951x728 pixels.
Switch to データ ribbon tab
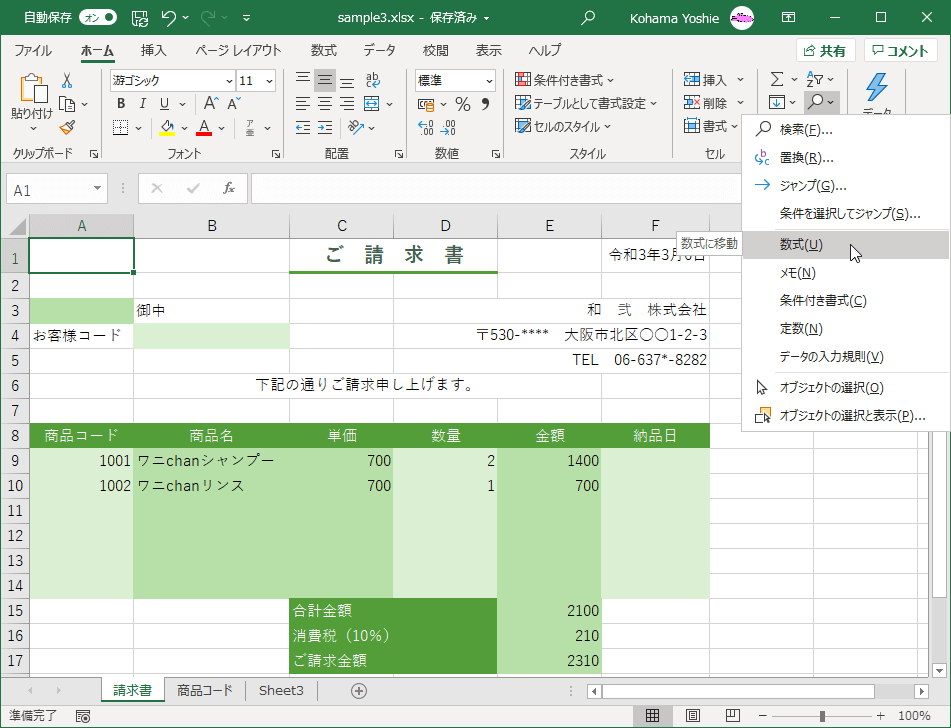point(379,50)
